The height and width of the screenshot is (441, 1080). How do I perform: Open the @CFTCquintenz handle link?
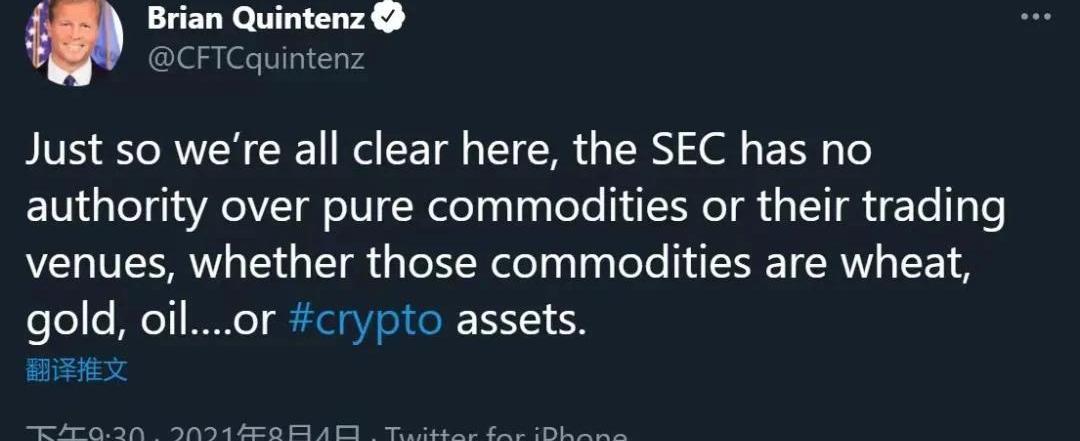[255, 58]
